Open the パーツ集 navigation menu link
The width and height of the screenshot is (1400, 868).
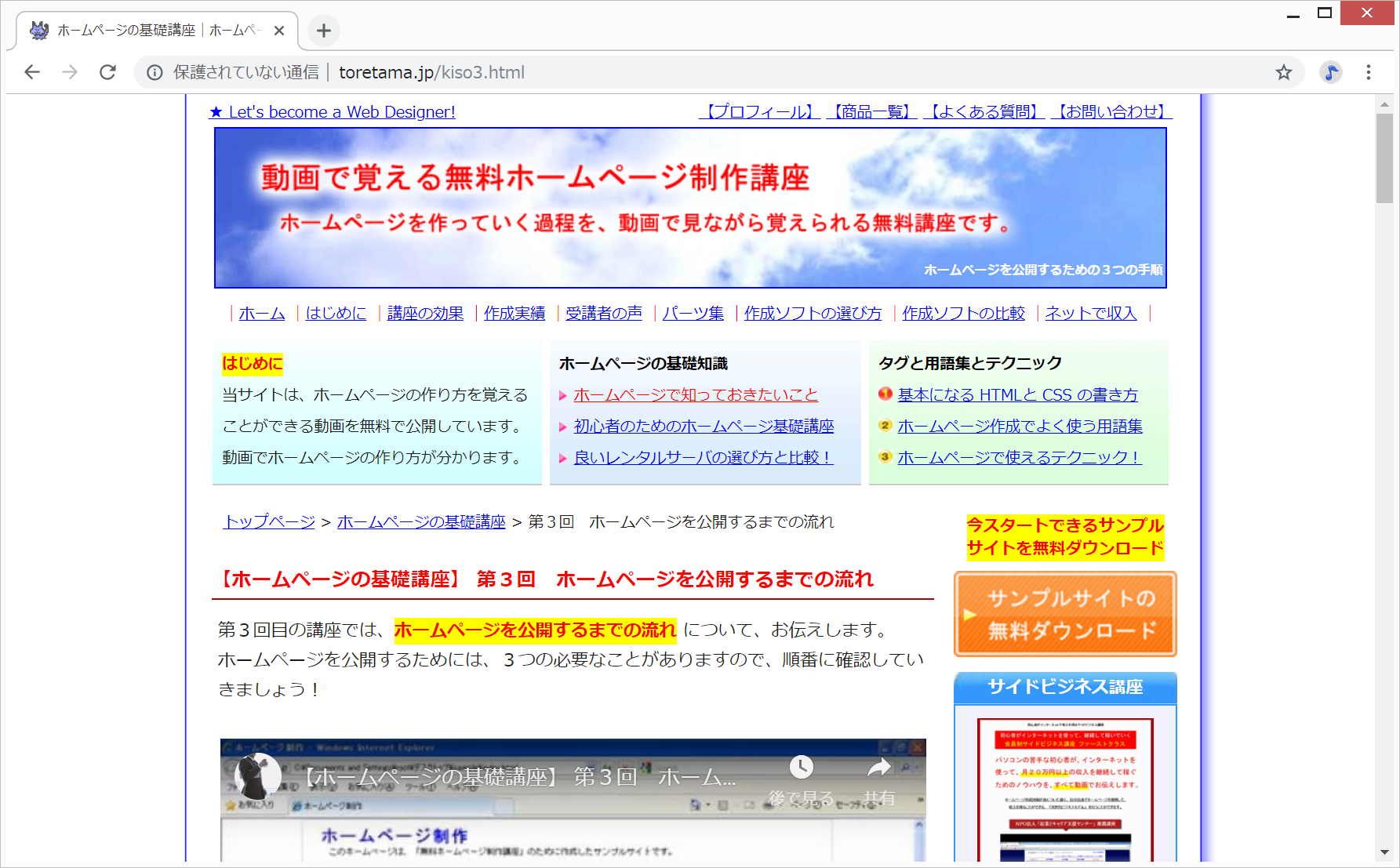(693, 314)
